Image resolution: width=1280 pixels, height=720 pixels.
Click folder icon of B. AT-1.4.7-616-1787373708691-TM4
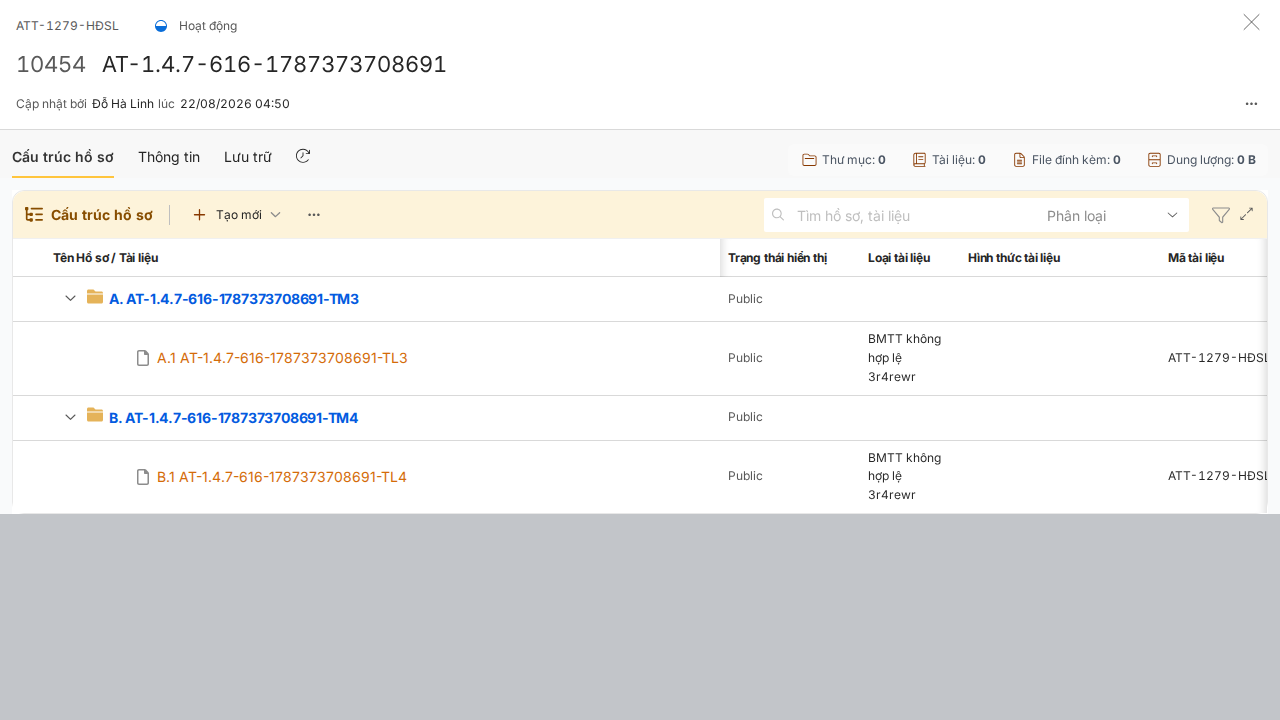coord(95,416)
